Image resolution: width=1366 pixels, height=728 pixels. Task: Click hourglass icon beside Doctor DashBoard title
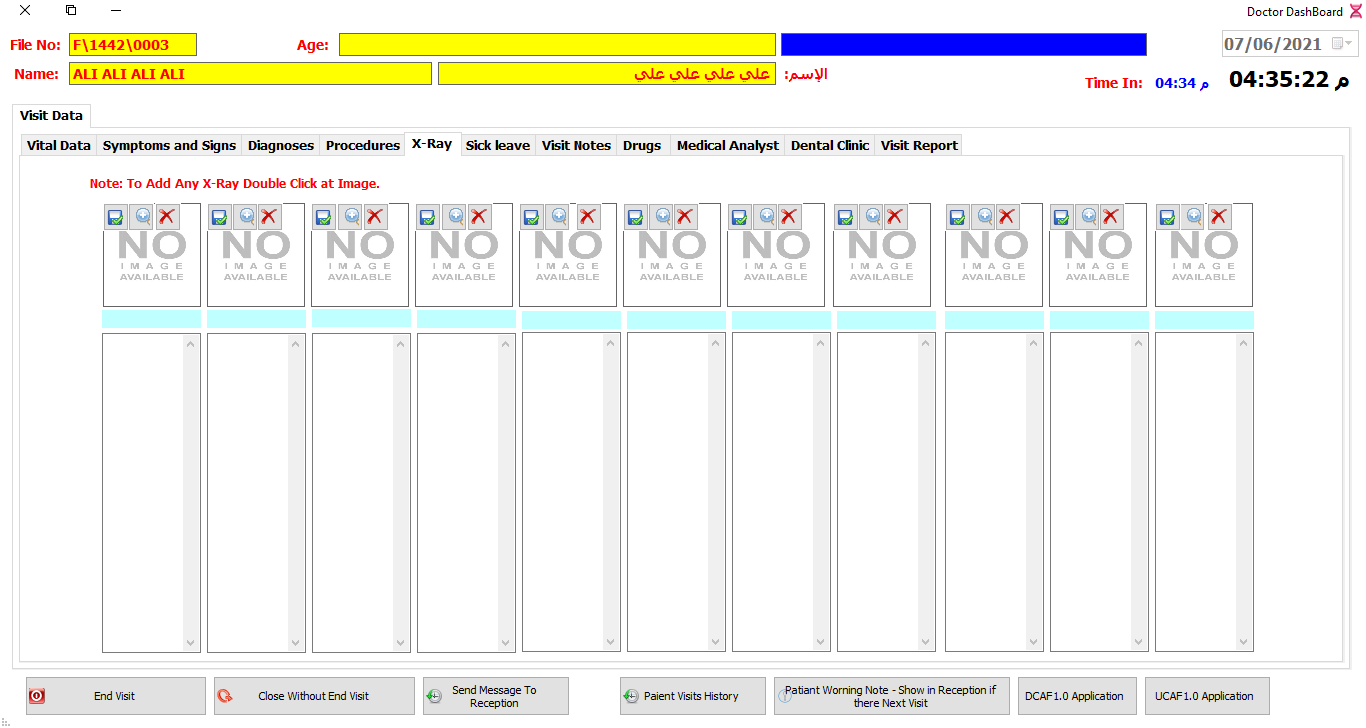click(1355, 12)
